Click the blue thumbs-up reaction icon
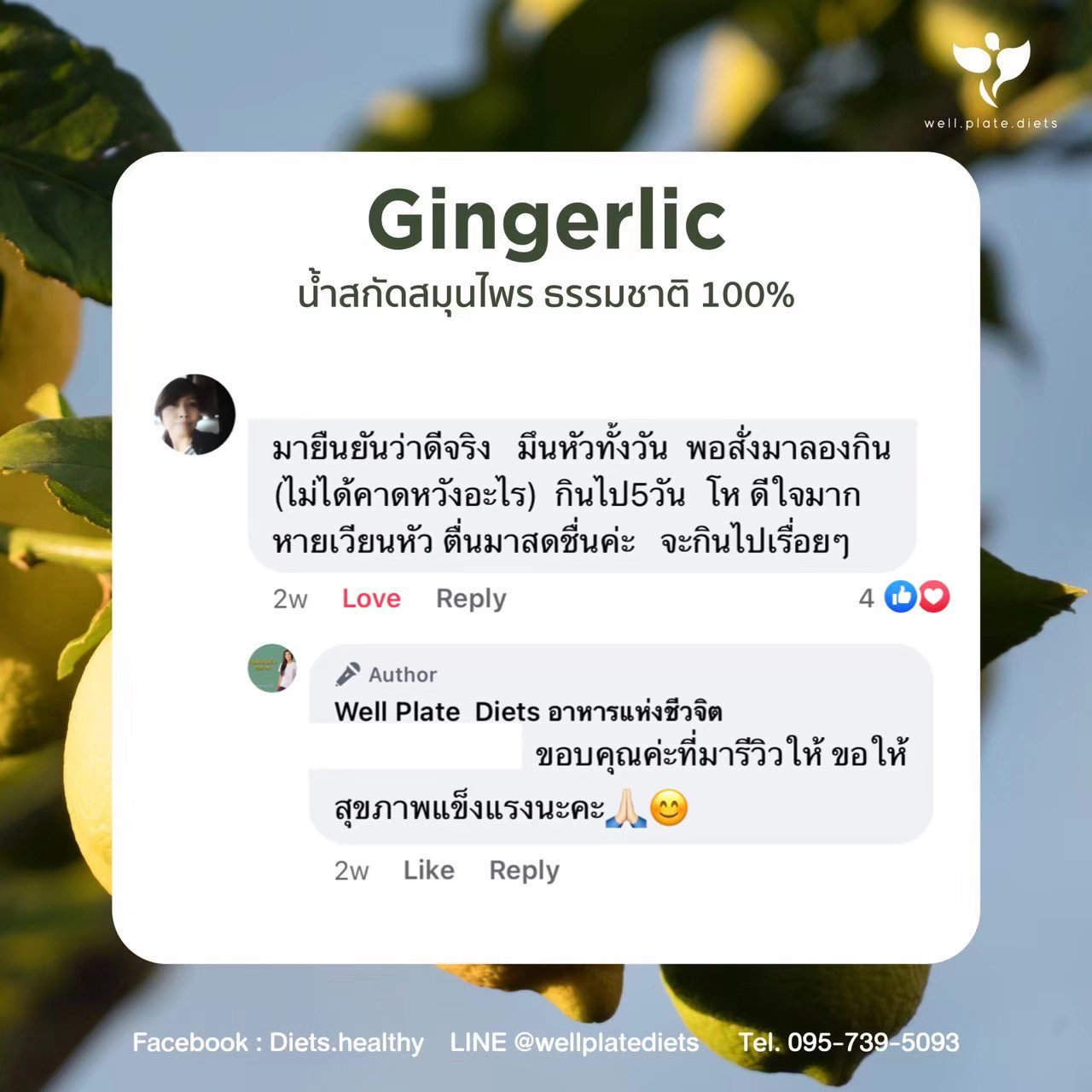1092x1092 pixels. click(x=900, y=597)
